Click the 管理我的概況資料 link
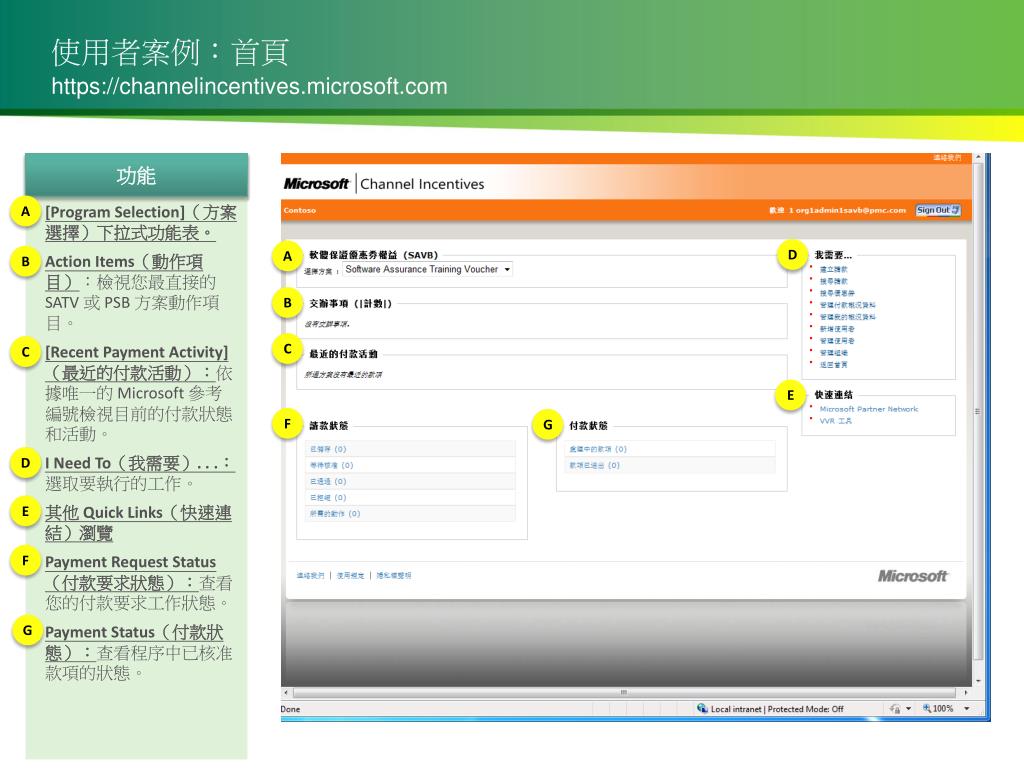 [x=848, y=317]
